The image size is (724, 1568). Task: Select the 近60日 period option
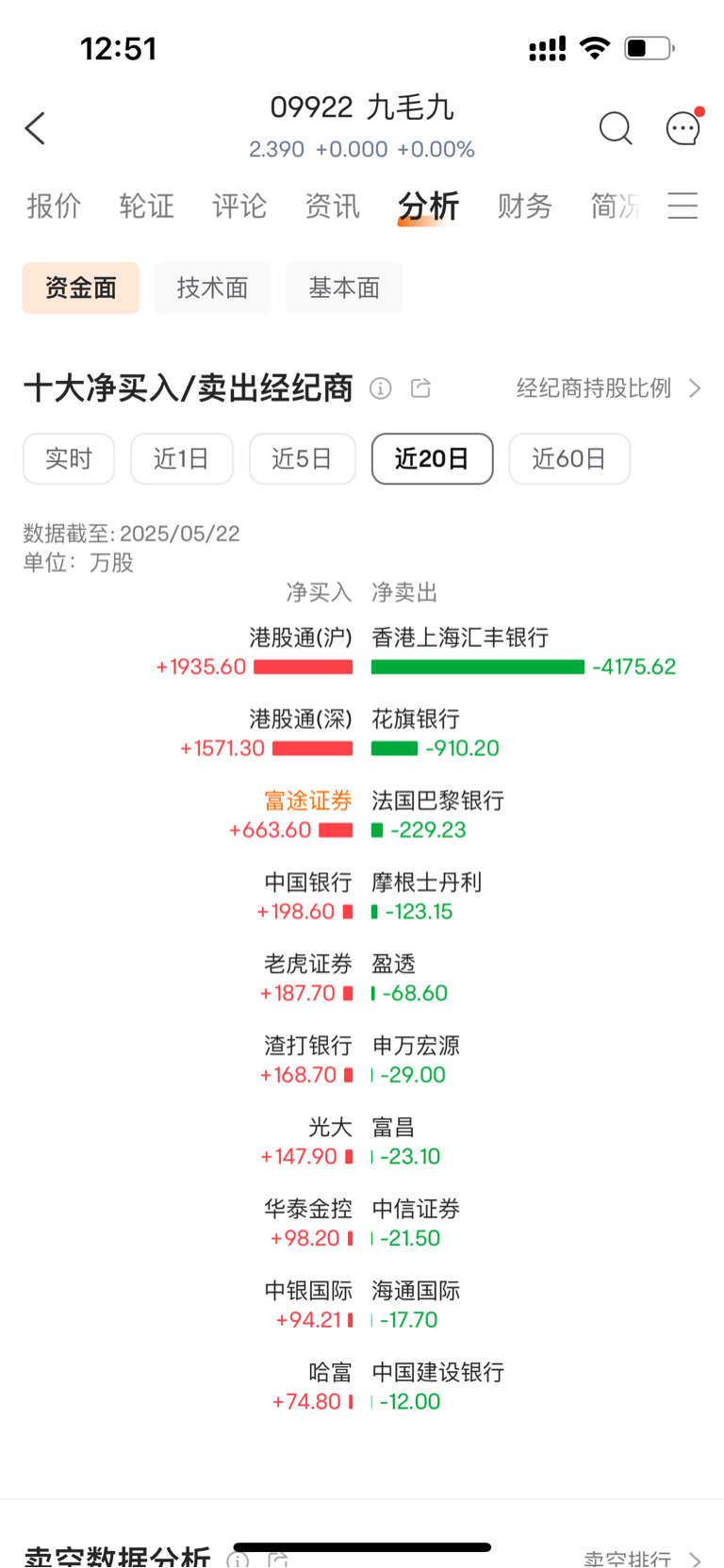click(569, 459)
